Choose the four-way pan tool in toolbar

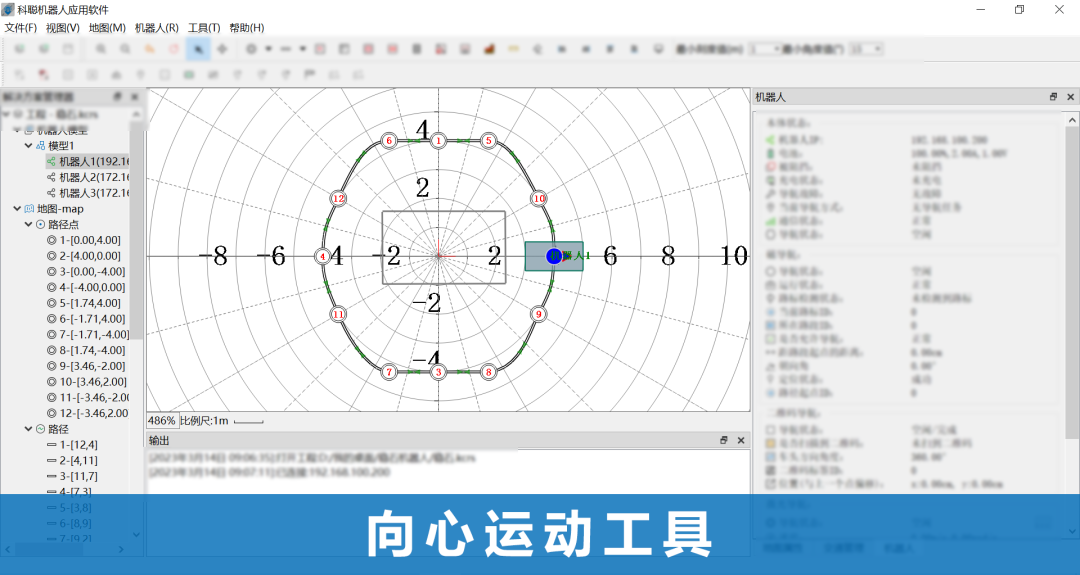[221, 48]
